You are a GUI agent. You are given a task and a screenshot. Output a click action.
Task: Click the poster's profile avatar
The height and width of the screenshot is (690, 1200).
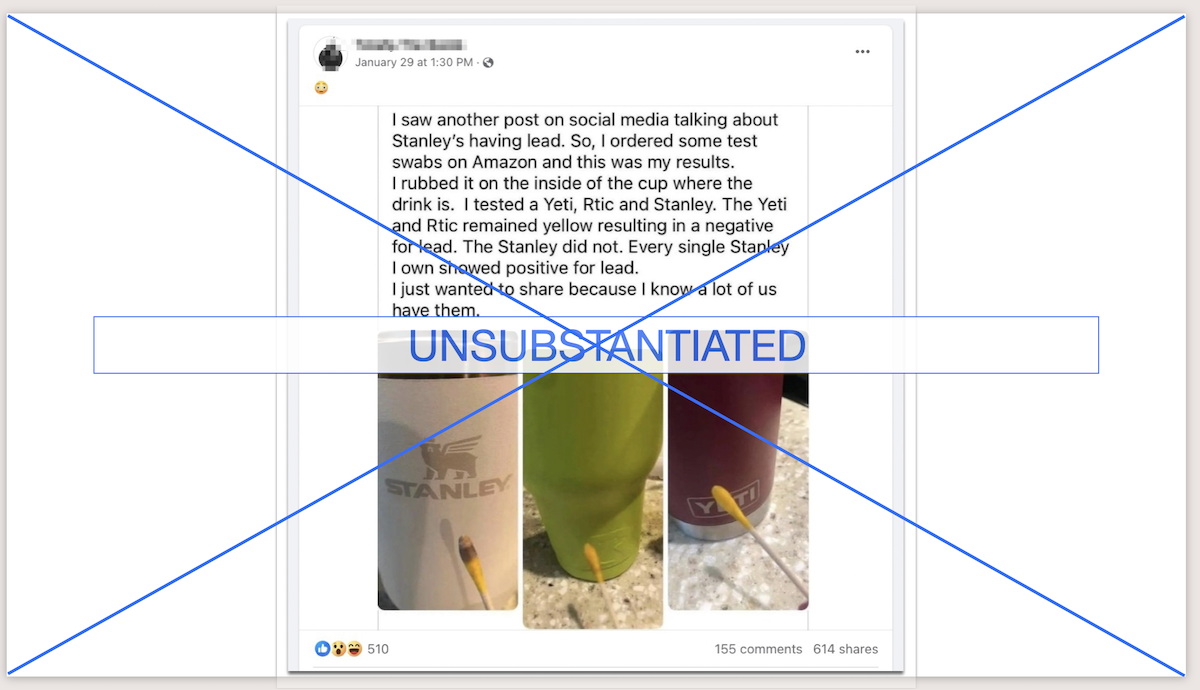coord(330,54)
